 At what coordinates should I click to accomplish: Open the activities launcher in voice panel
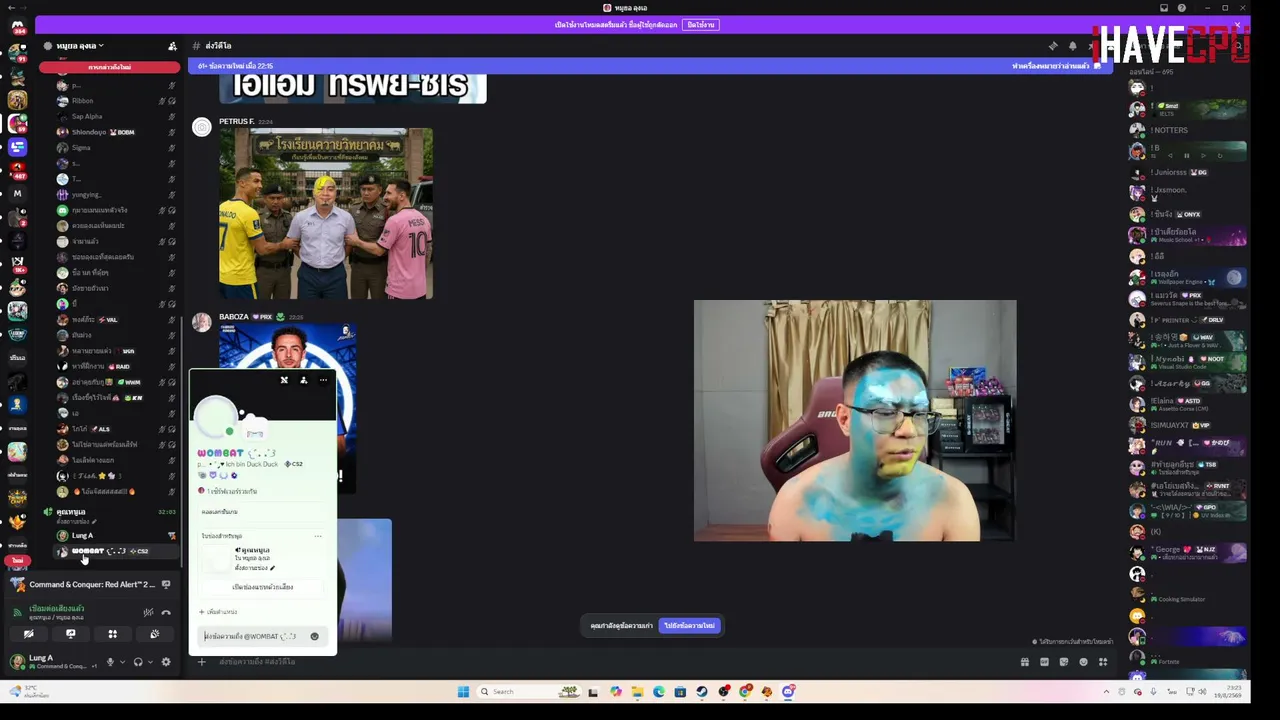click(x=112, y=634)
